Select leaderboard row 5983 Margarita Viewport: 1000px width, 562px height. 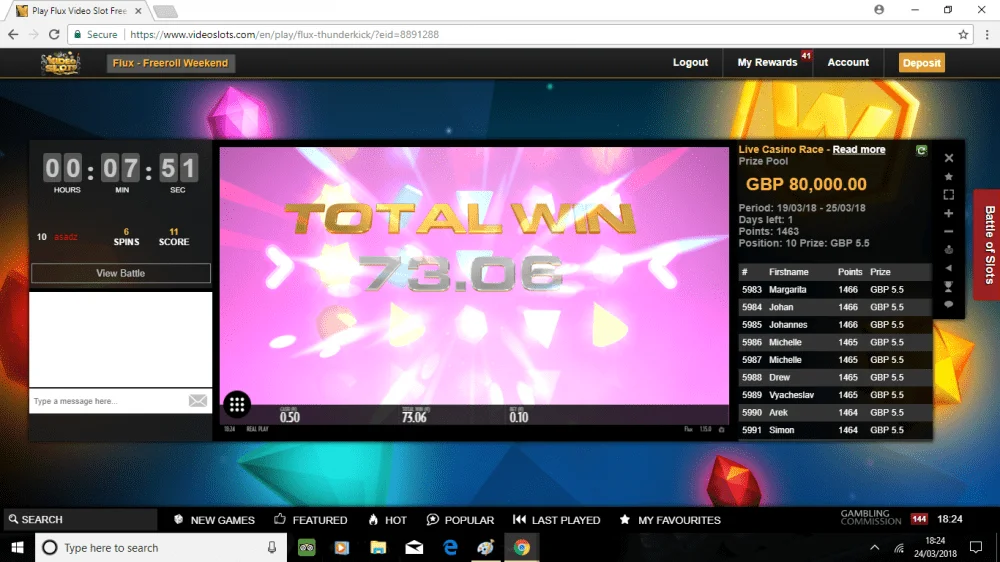click(x=835, y=290)
